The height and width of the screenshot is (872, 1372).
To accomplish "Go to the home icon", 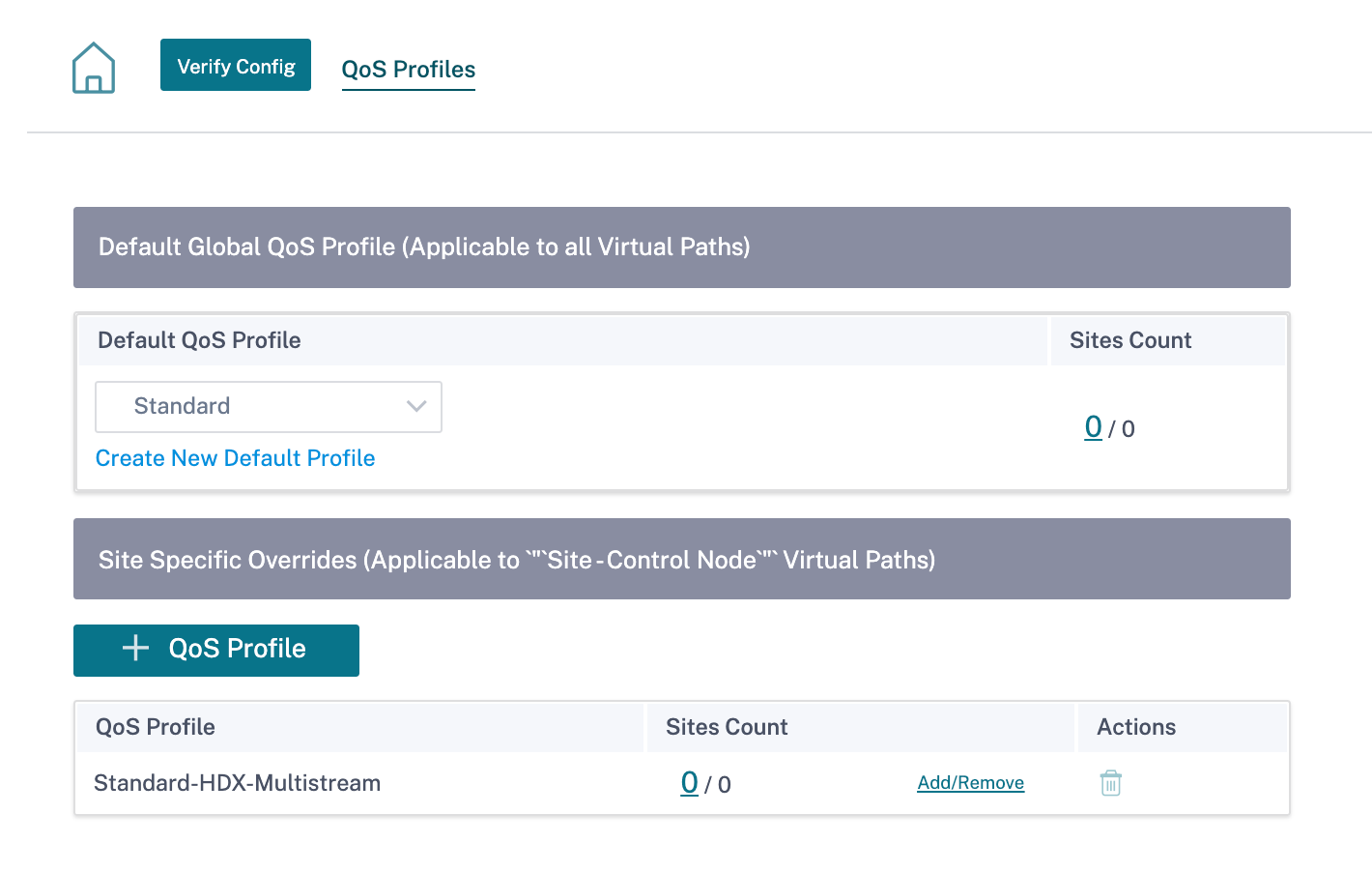I will [x=94, y=68].
